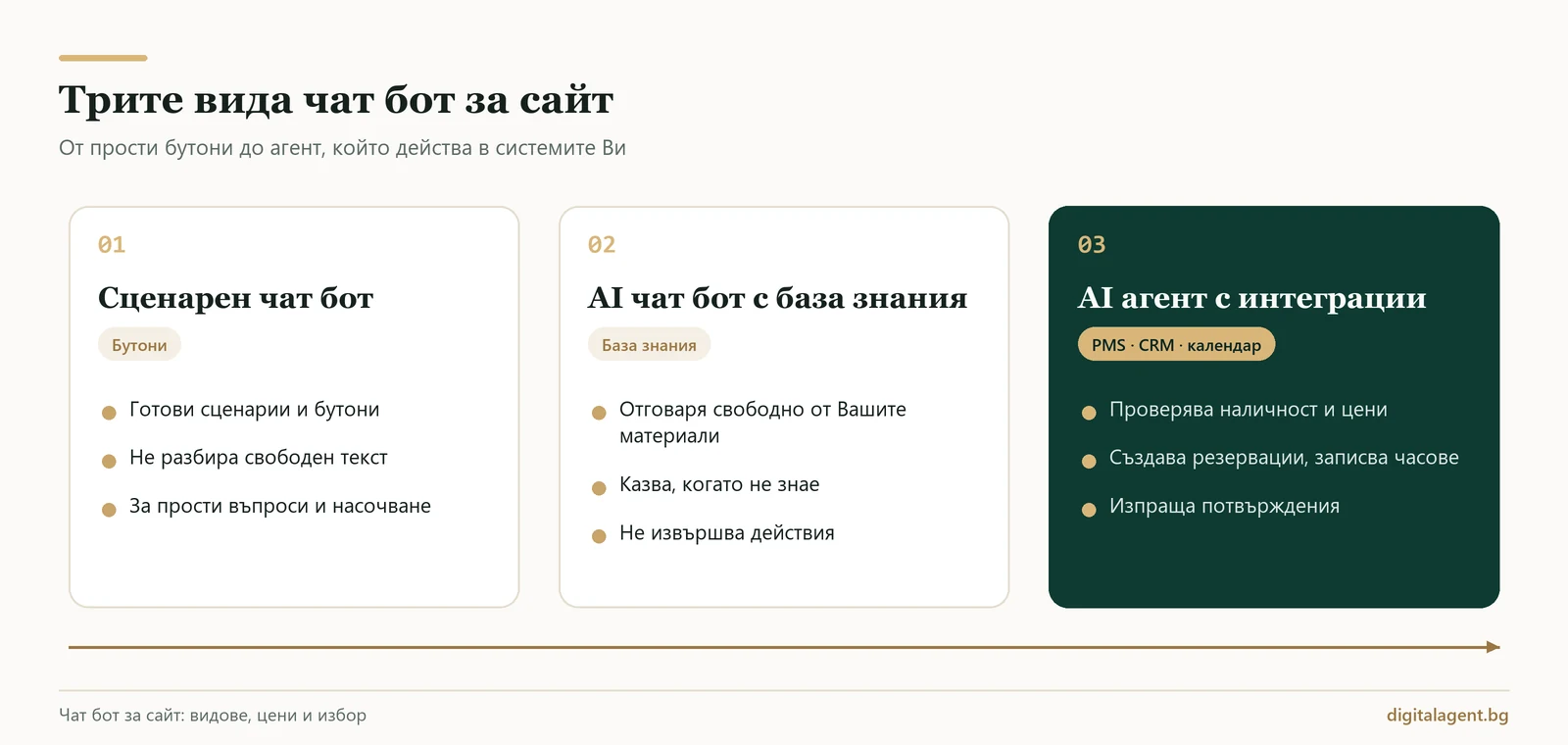Click the 'Бутони' tag pill
Viewport: 1568px width, 745px height.
point(139,345)
